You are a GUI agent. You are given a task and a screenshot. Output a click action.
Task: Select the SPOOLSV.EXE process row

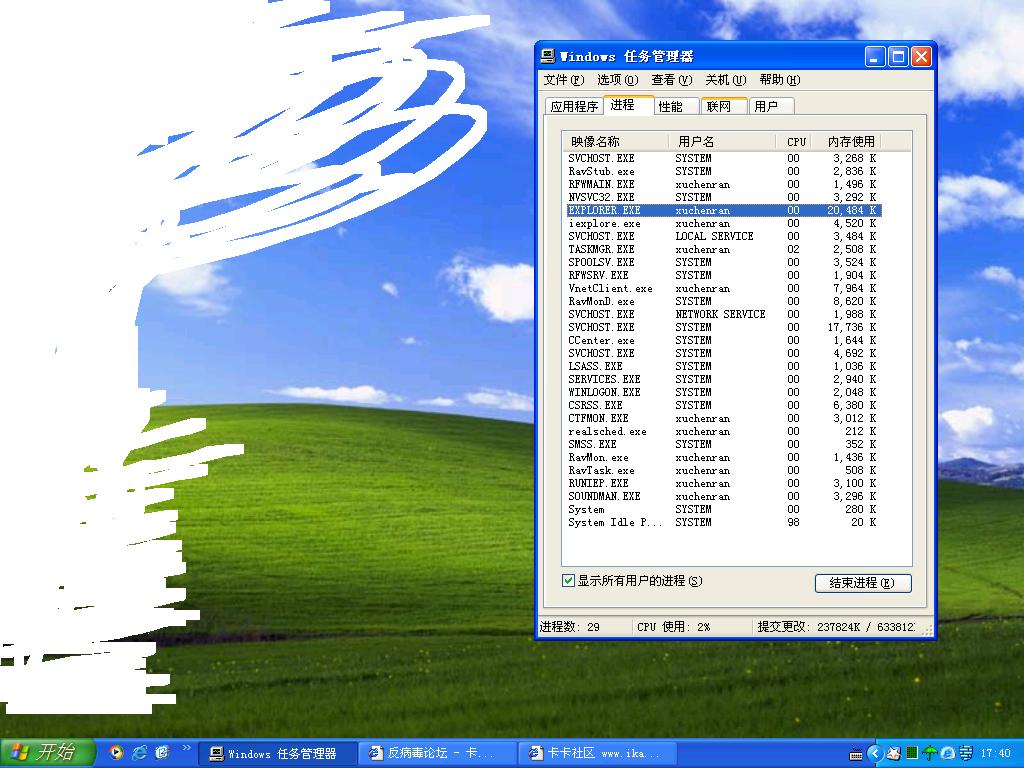pyautogui.click(x=724, y=263)
